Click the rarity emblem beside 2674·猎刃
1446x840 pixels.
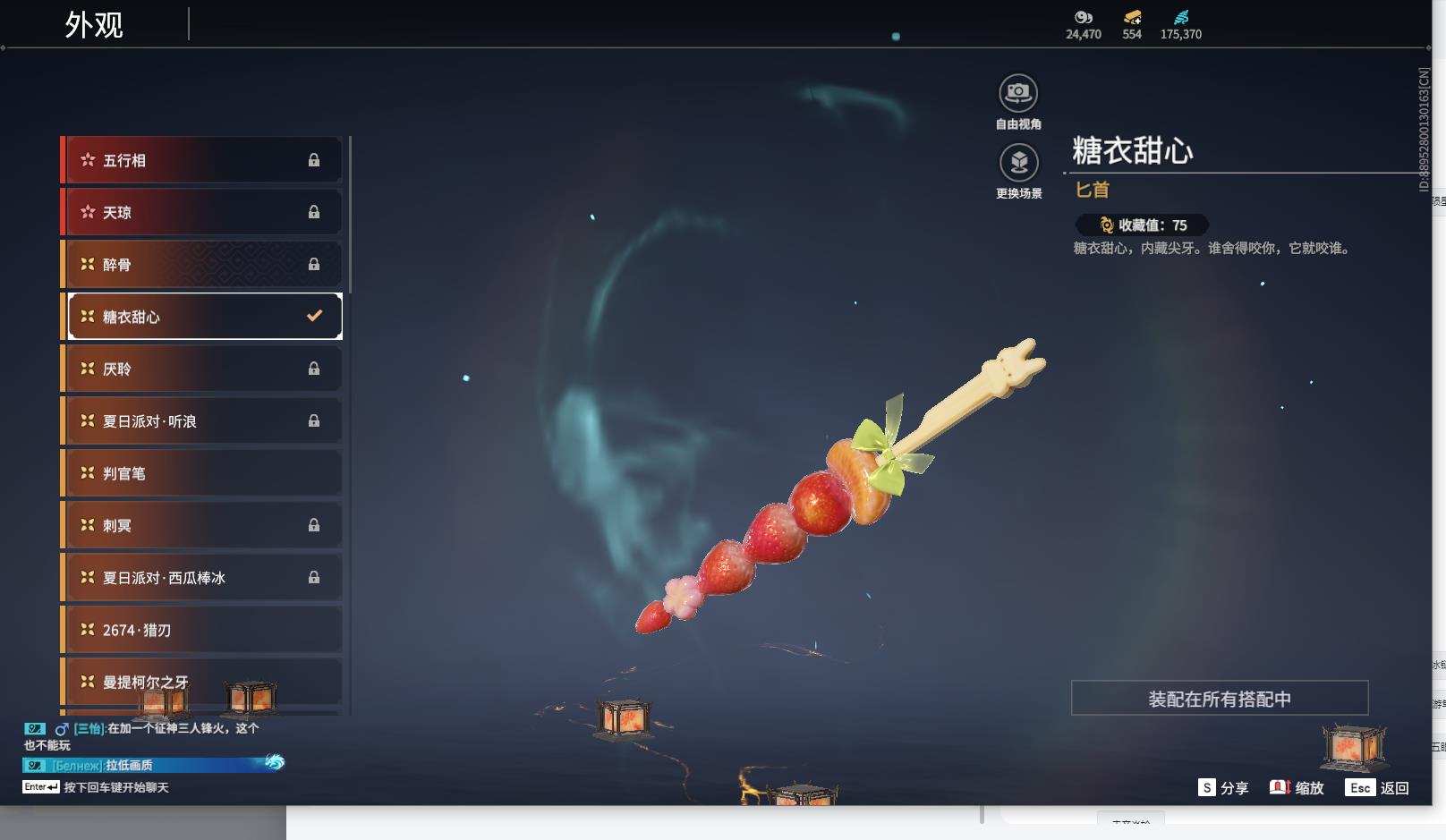88,630
